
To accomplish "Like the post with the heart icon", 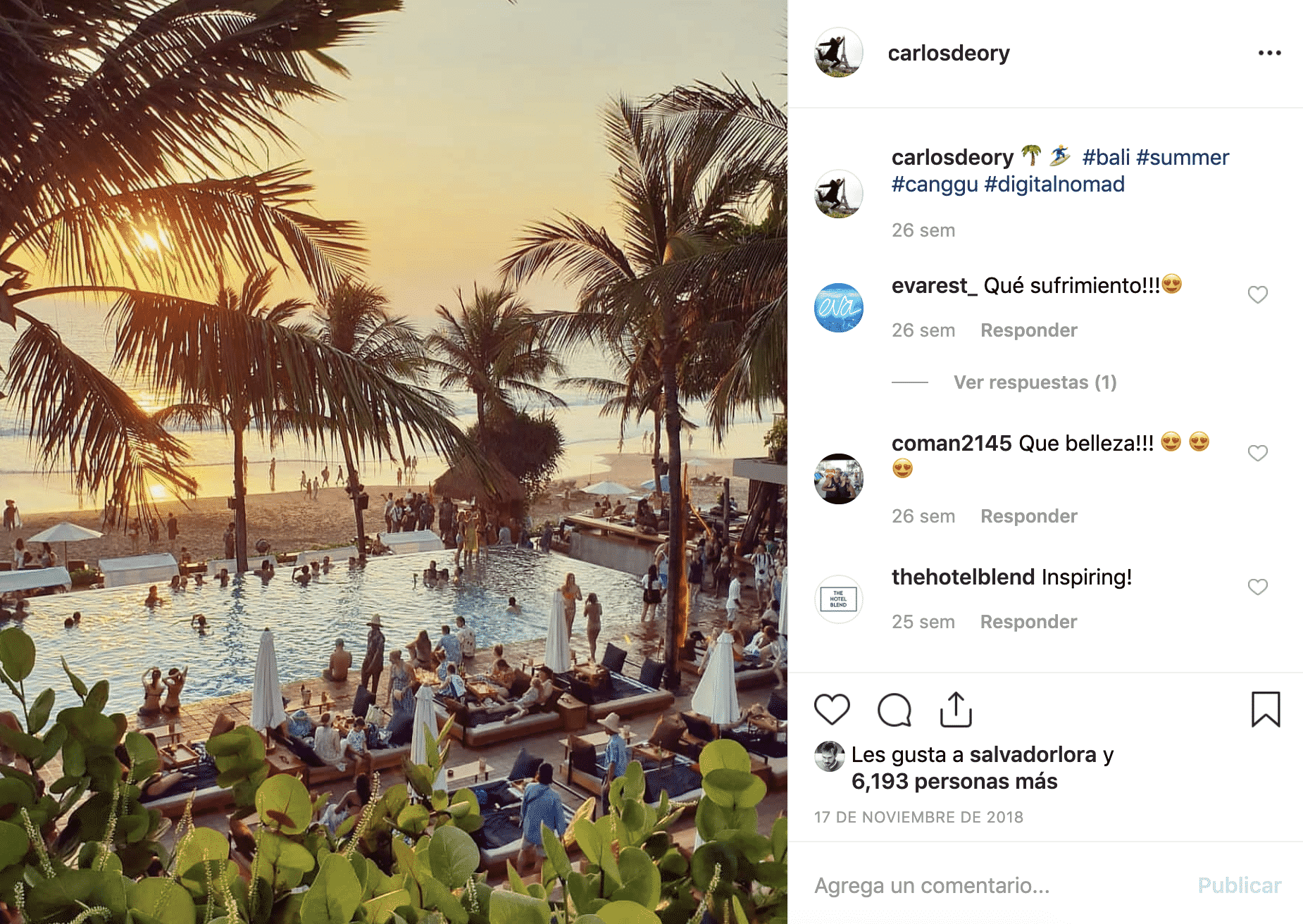I will (832, 709).
